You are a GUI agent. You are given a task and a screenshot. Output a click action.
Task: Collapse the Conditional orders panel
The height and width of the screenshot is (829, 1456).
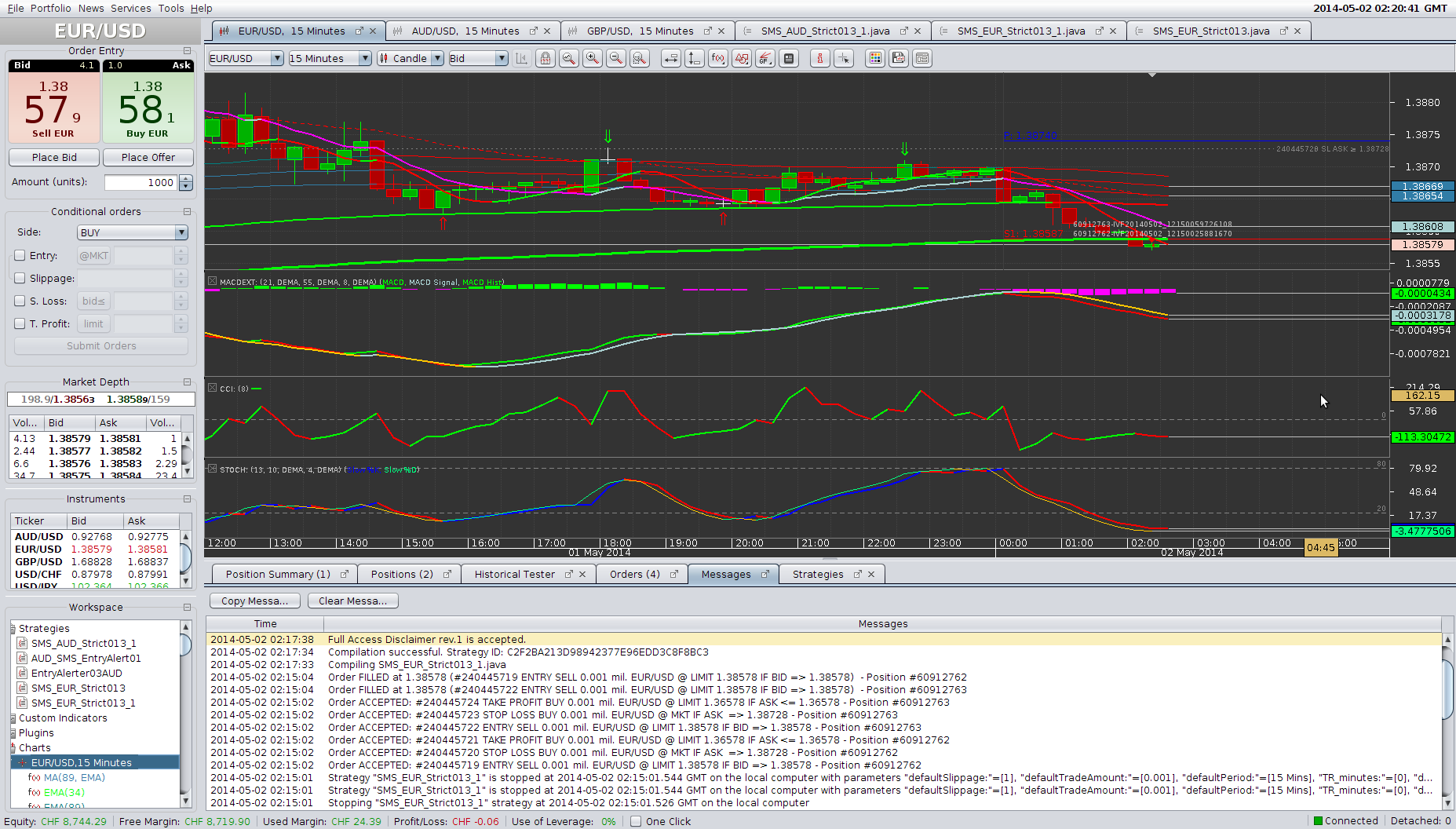[187, 211]
